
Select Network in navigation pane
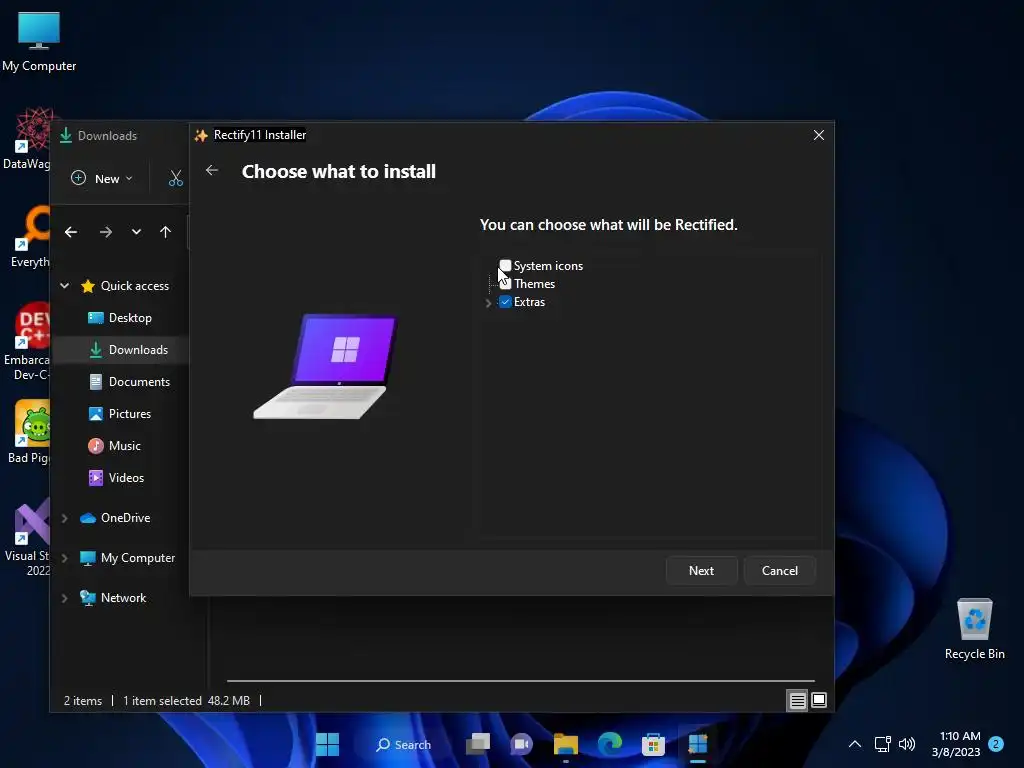click(123, 598)
